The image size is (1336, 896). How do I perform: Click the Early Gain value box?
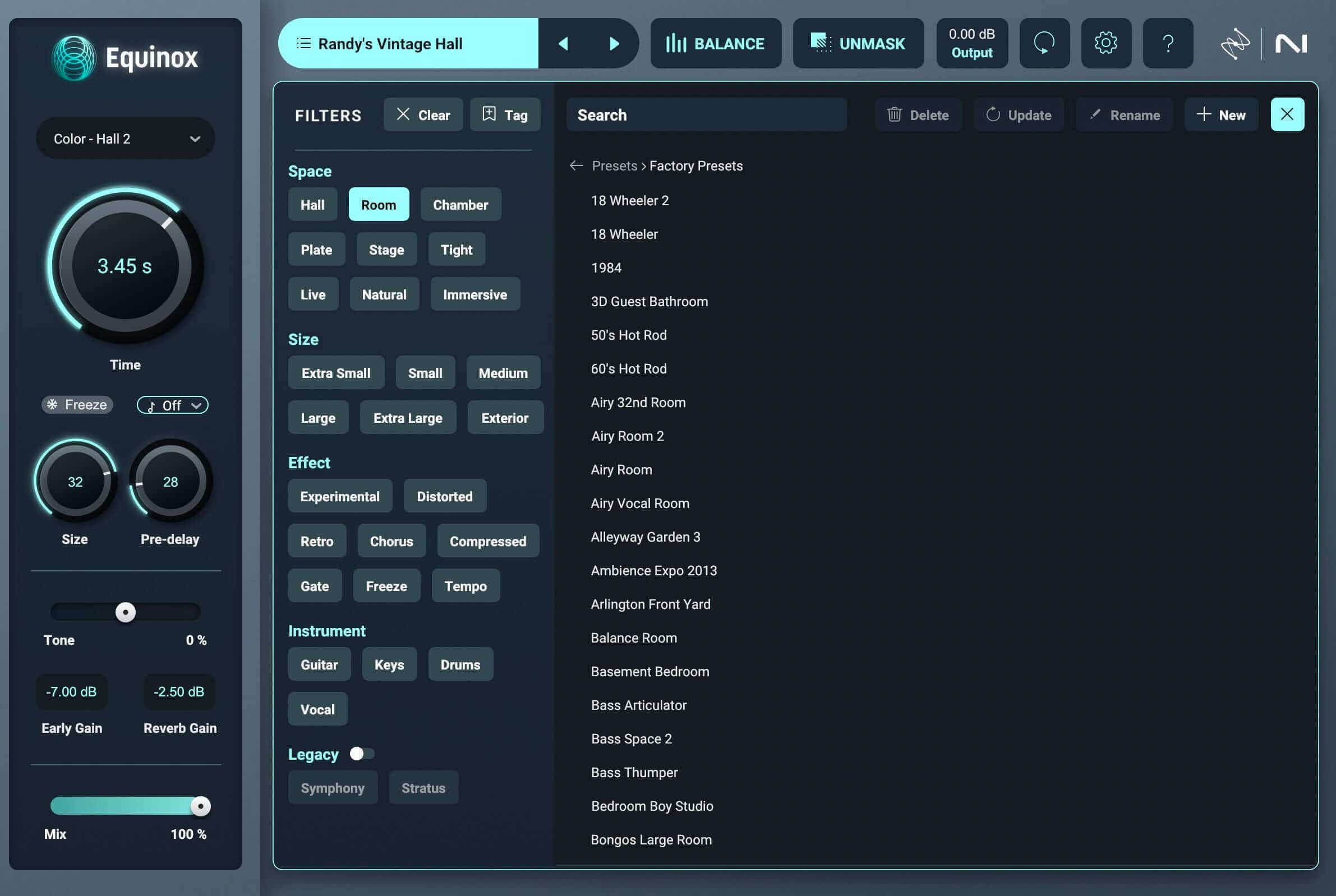(71, 692)
